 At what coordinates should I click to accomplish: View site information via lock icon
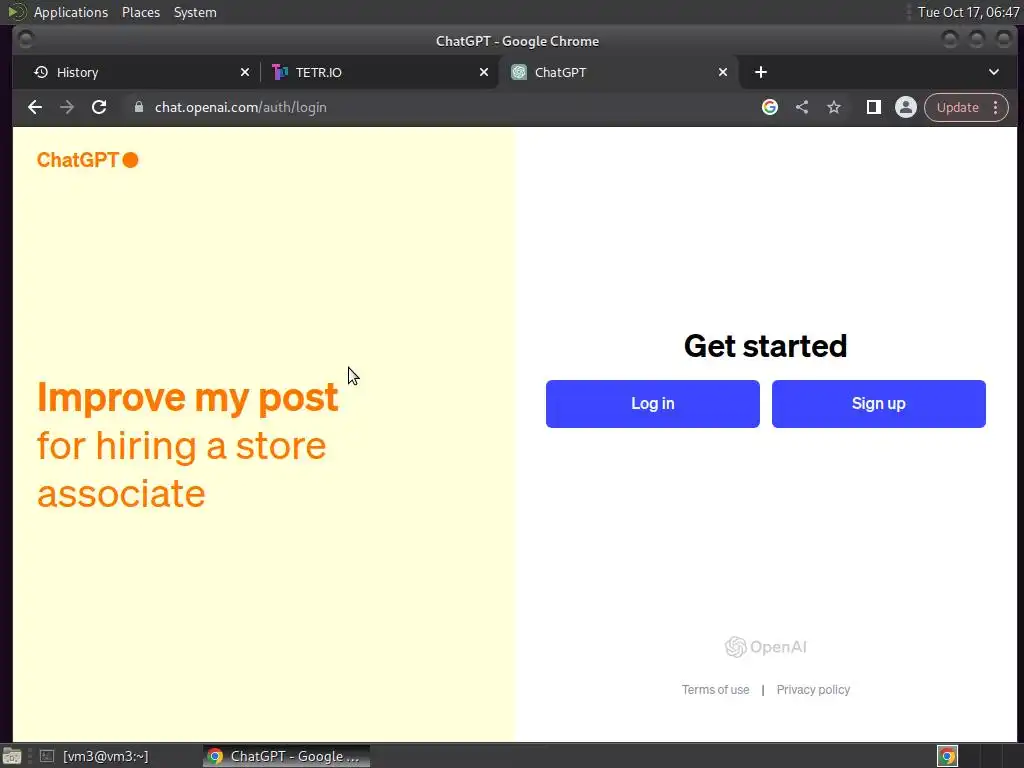click(138, 107)
